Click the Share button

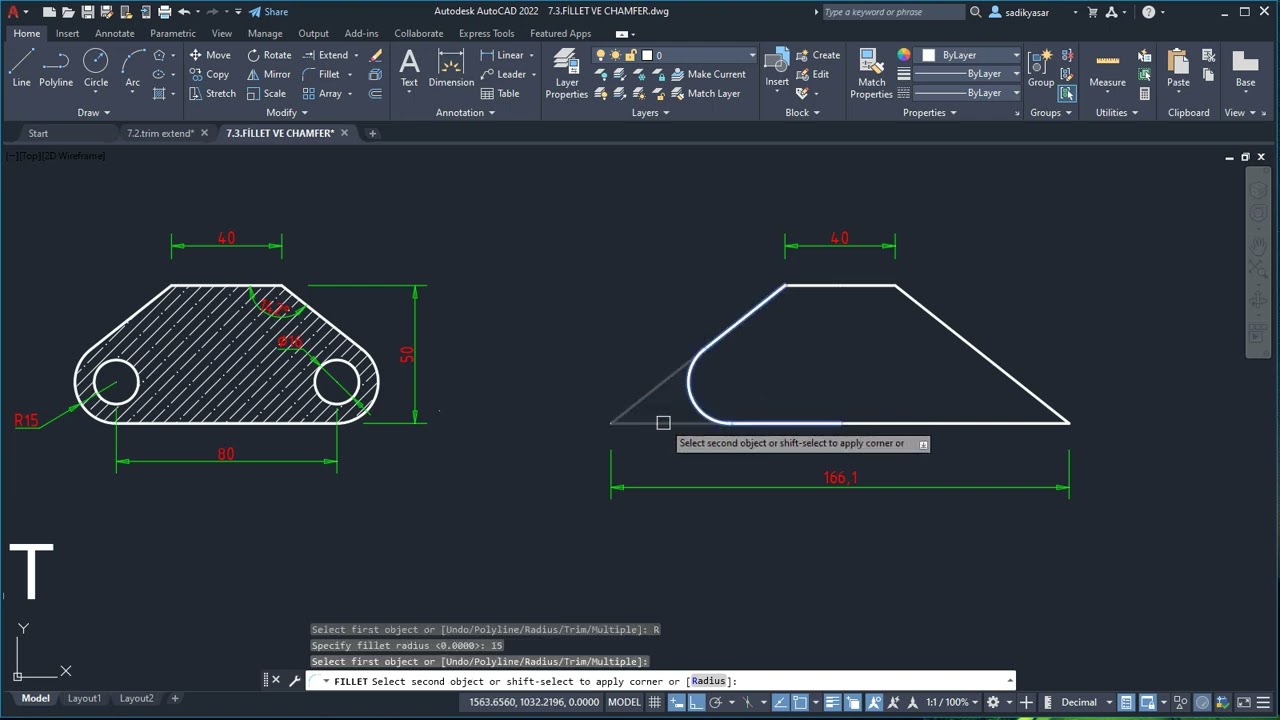(x=268, y=12)
